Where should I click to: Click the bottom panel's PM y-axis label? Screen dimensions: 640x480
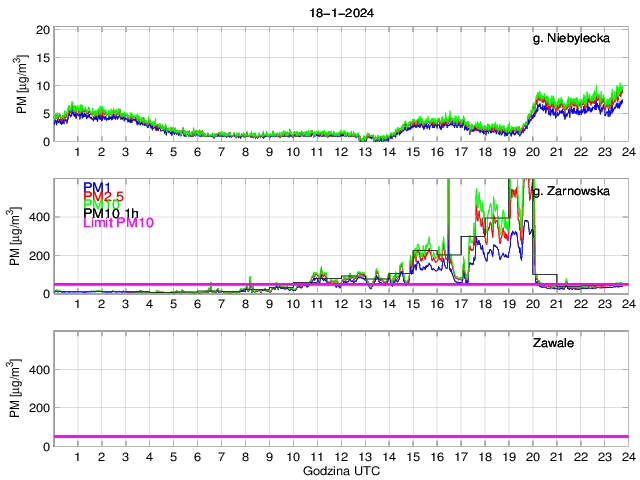pos(12,389)
